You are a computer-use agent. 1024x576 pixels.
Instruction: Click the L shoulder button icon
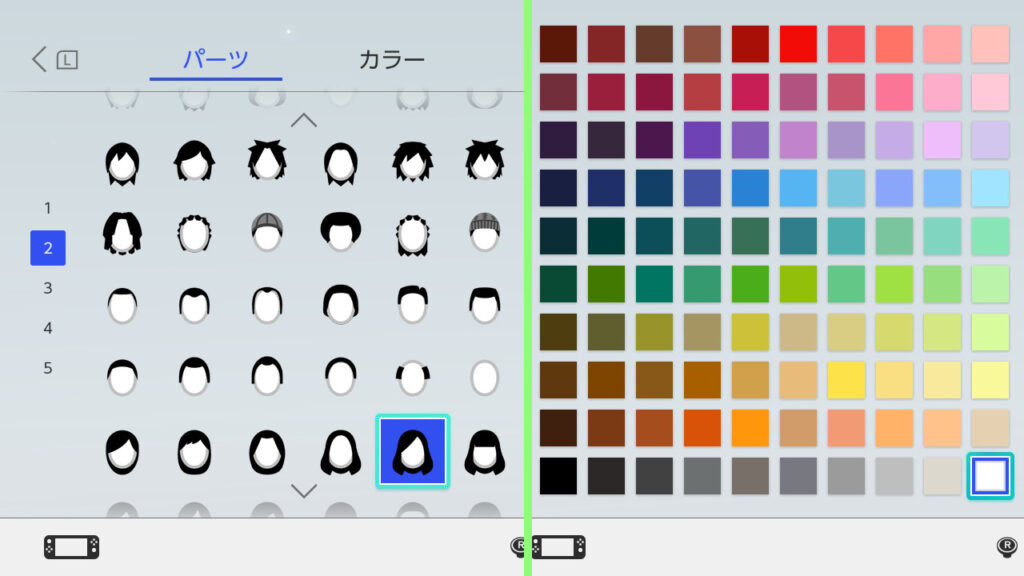coord(67,60)
